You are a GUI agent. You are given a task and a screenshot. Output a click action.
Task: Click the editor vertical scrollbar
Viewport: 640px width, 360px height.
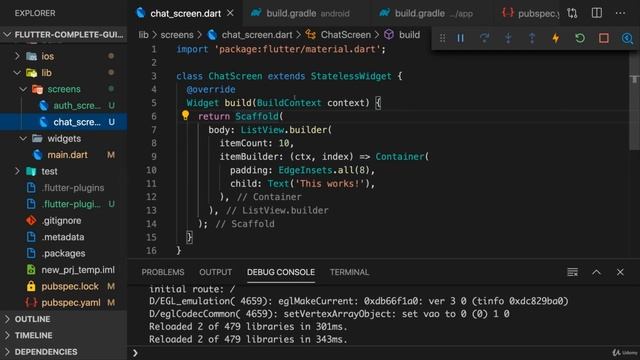pyautogui.click(x=634, y=102)
